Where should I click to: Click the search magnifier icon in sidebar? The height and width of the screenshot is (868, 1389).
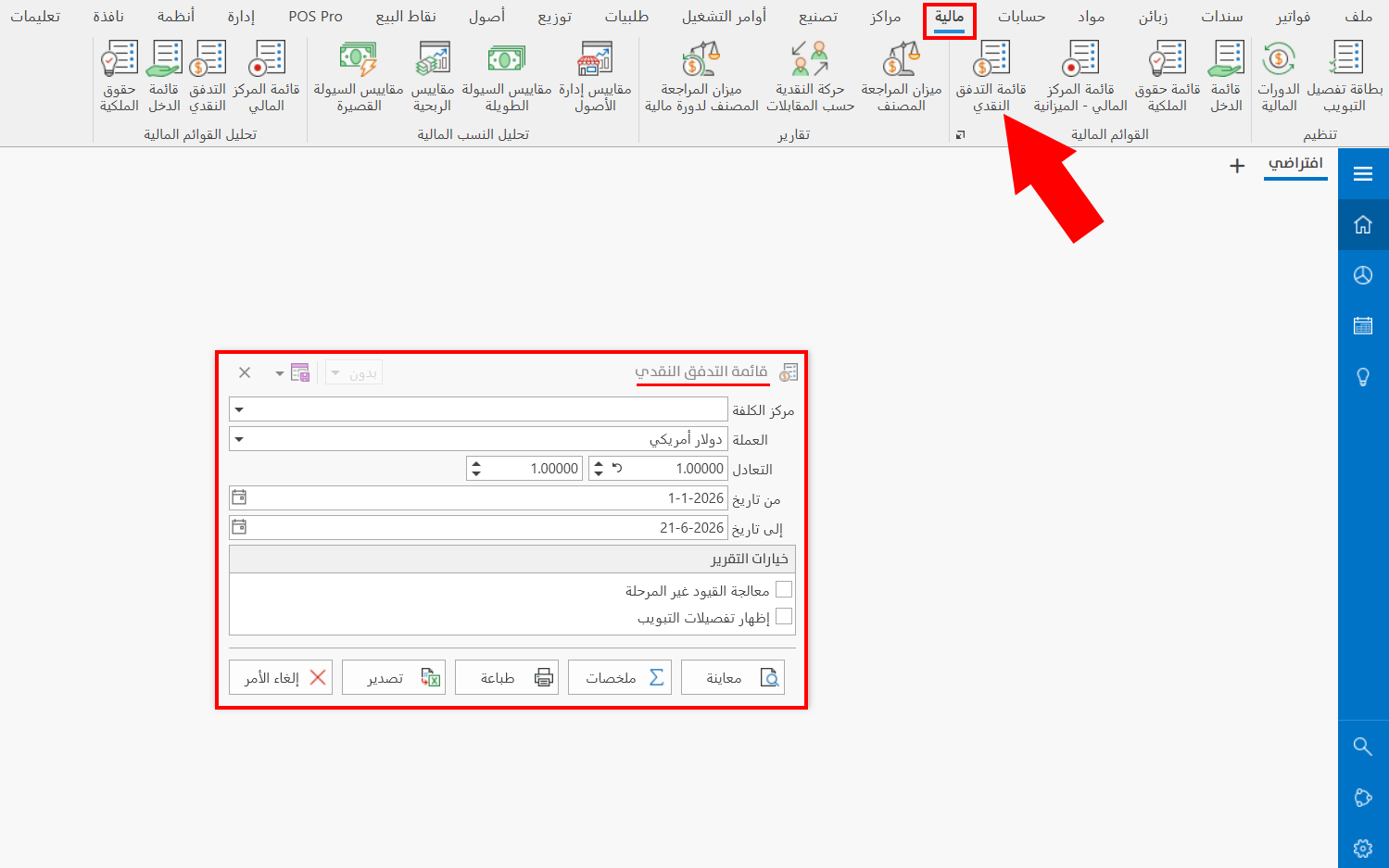tap(1363, 747)
